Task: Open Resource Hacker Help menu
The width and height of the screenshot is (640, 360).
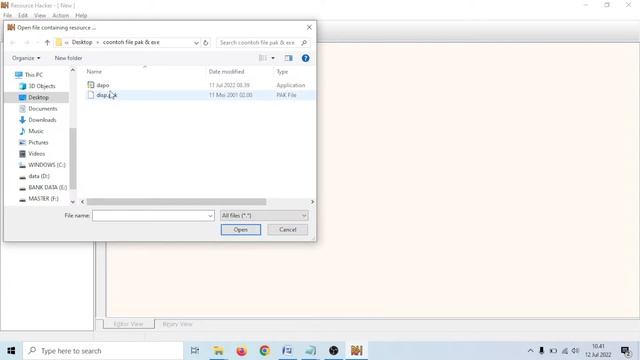Action: pos(81,16)
